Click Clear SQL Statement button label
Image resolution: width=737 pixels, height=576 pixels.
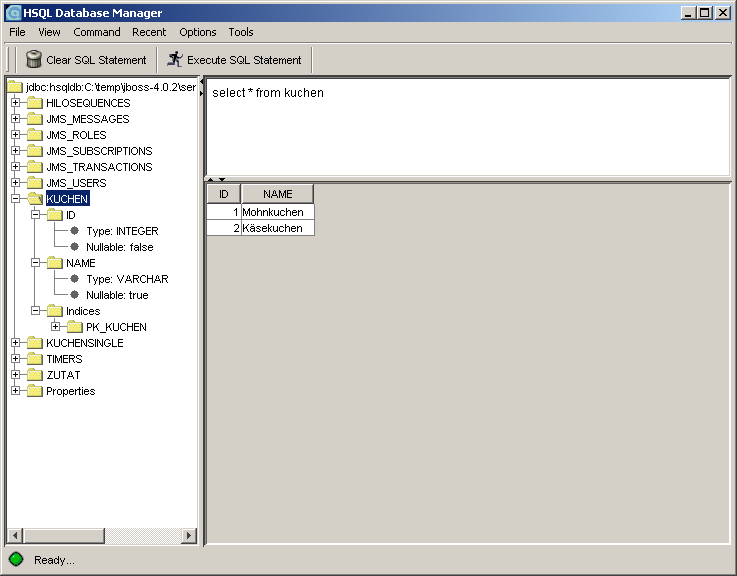tap(96, 60)
